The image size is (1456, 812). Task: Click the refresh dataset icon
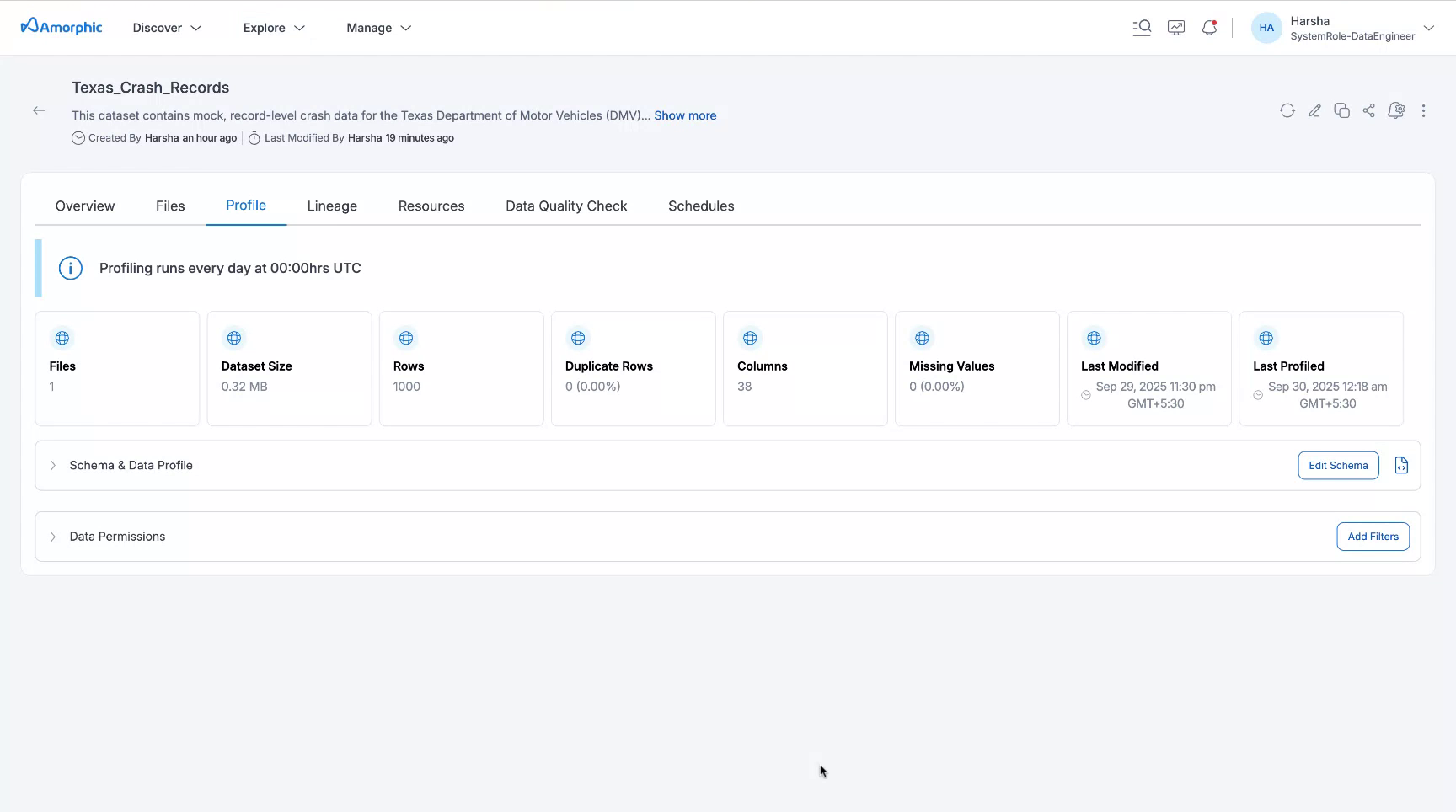pos(1287,110)
